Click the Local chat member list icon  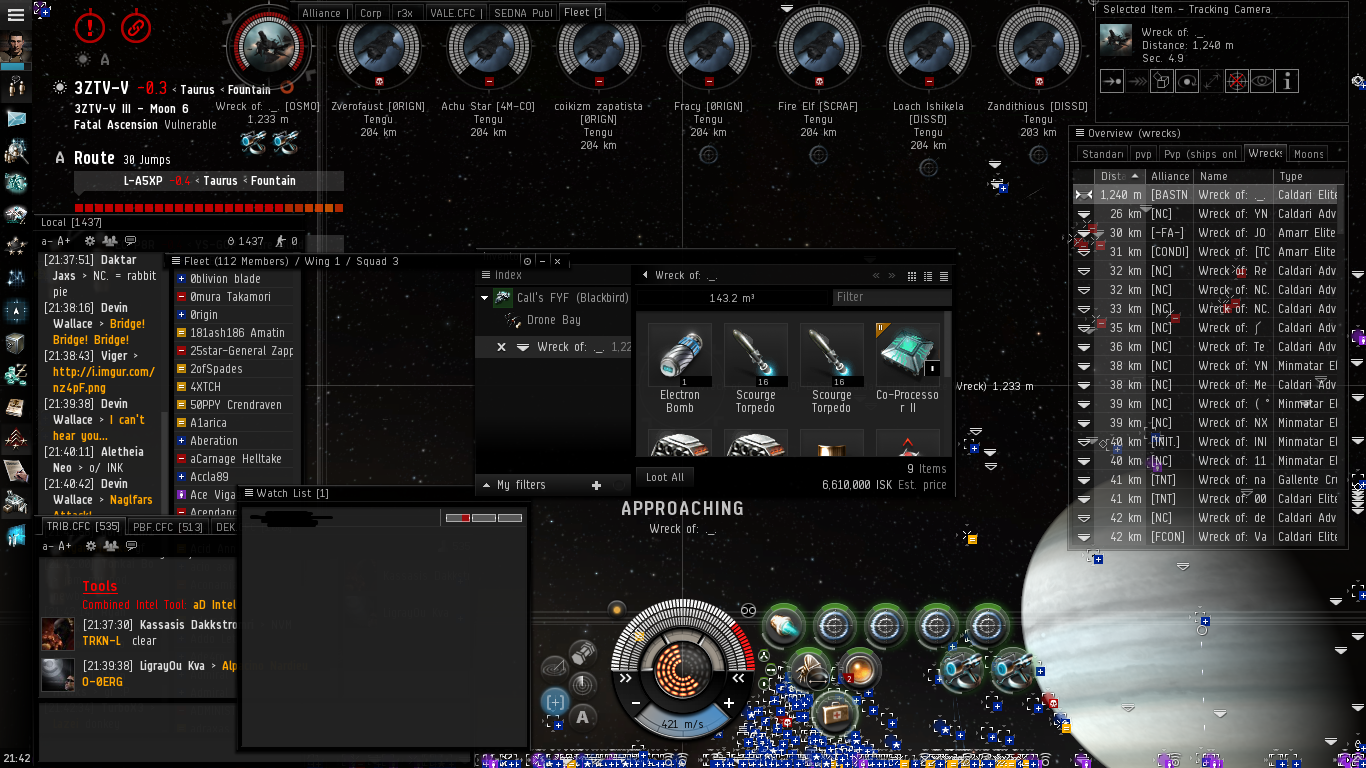[x=110, y=241]
